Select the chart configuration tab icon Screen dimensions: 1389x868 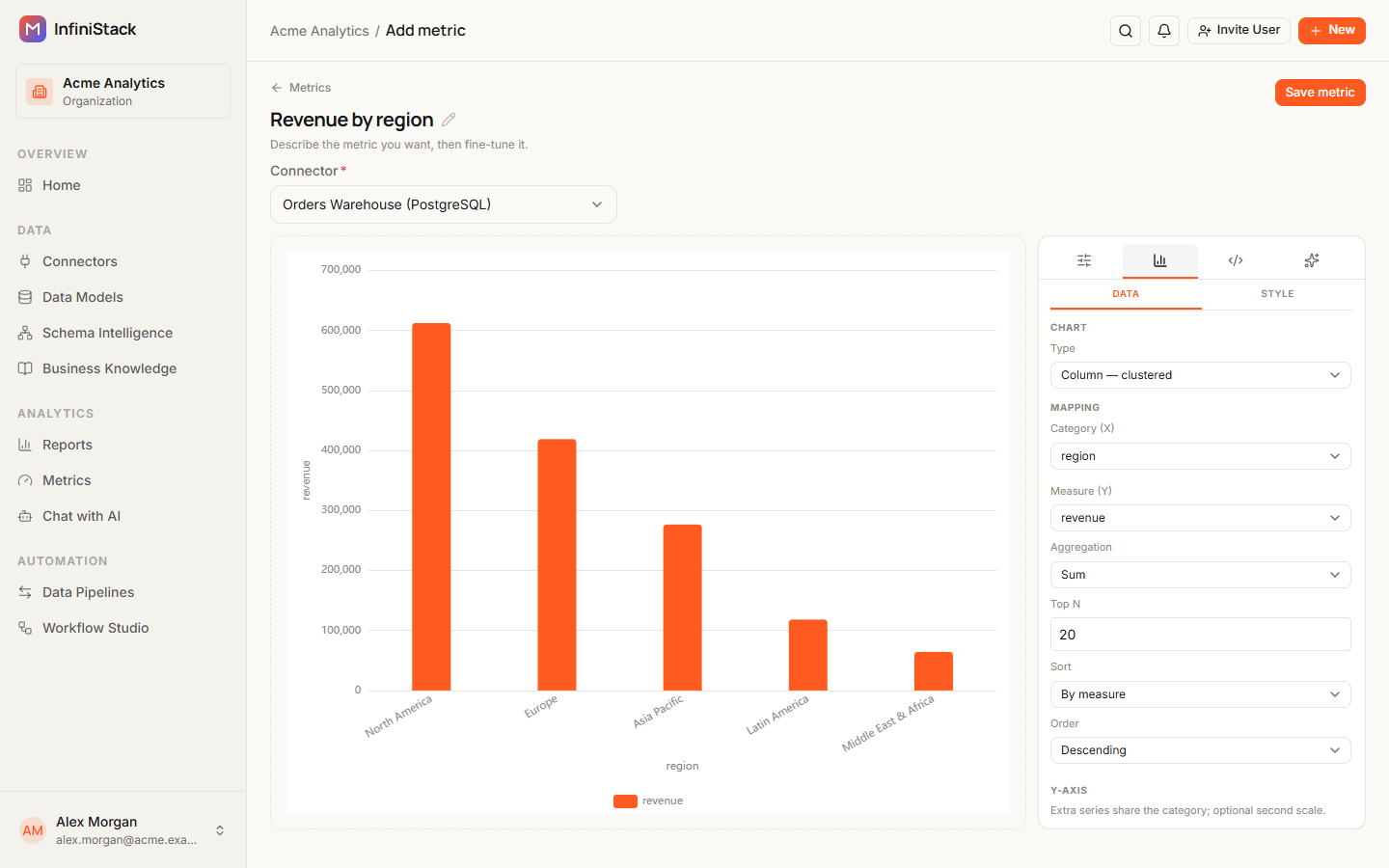point(1160,260)
